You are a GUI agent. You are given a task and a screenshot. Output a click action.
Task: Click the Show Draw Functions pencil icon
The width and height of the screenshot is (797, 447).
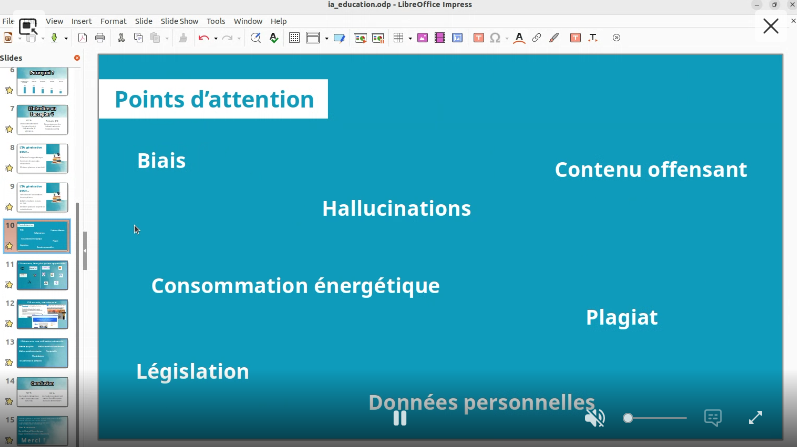pyautogui.click(x=554, y=38)
